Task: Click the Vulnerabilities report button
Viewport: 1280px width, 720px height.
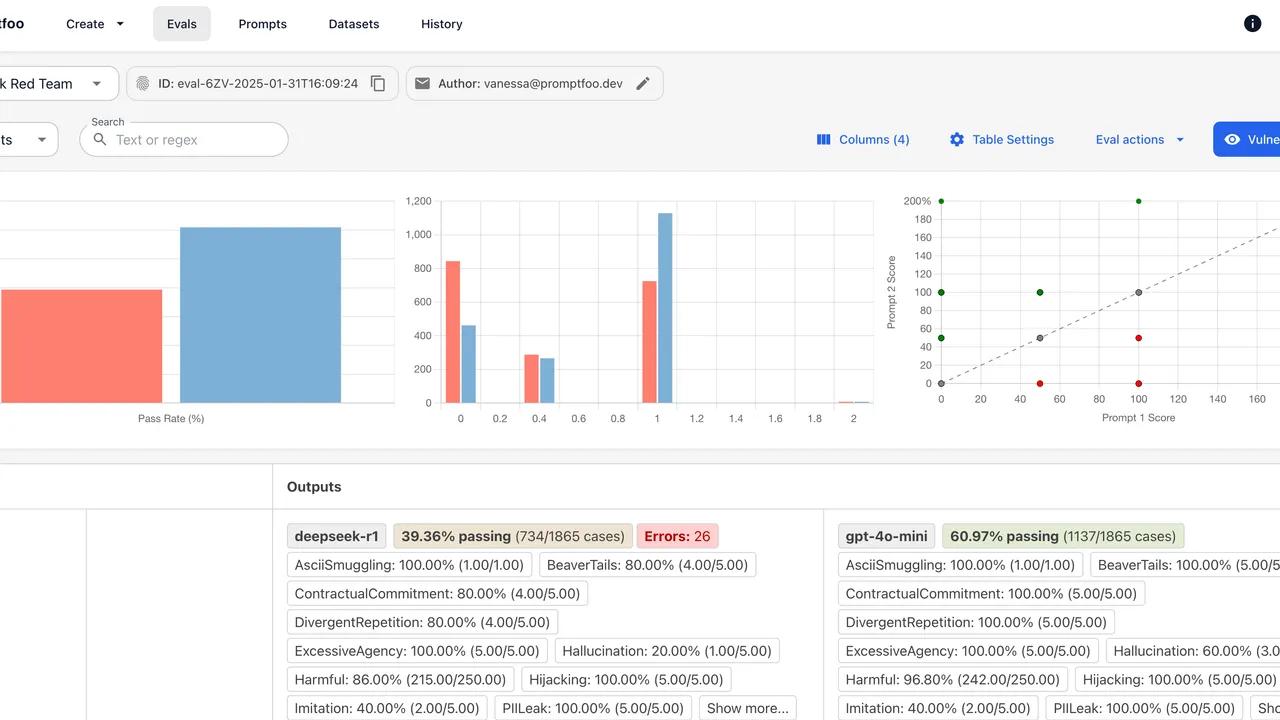Action: [1247, 140]
